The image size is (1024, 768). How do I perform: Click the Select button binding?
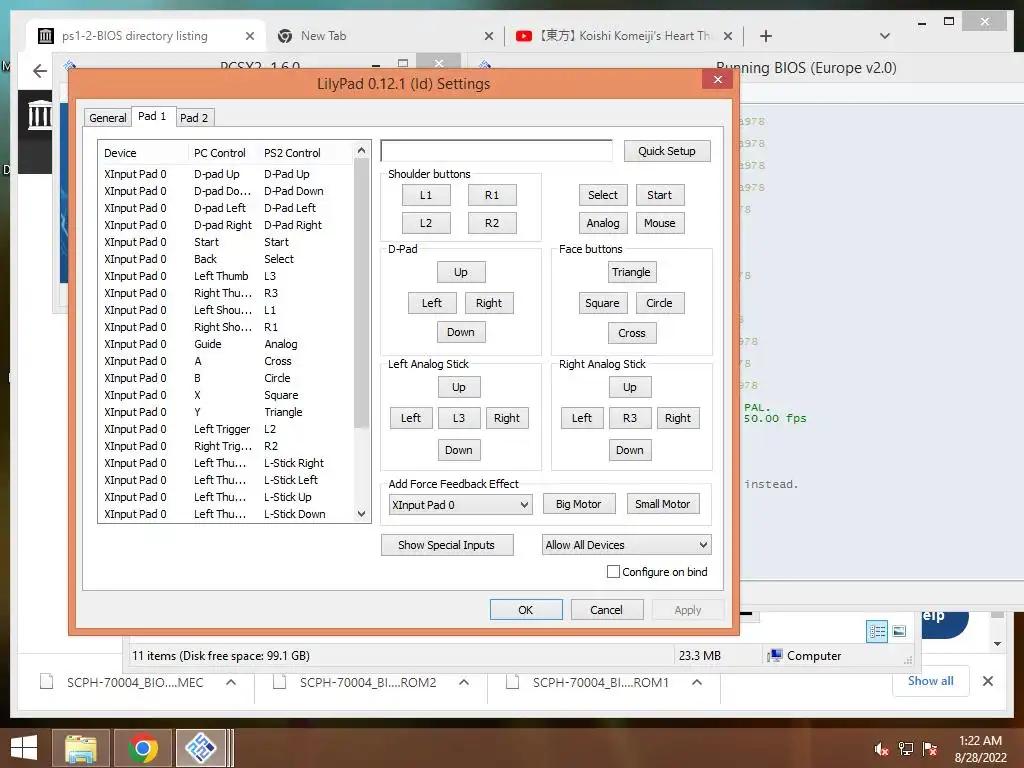click(603, 195)
